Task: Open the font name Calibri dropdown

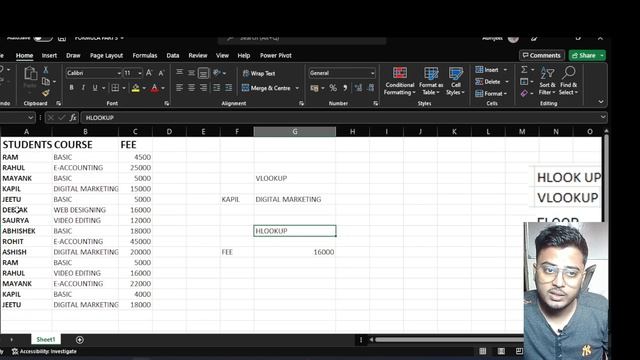Action: (x=119, y=73)
